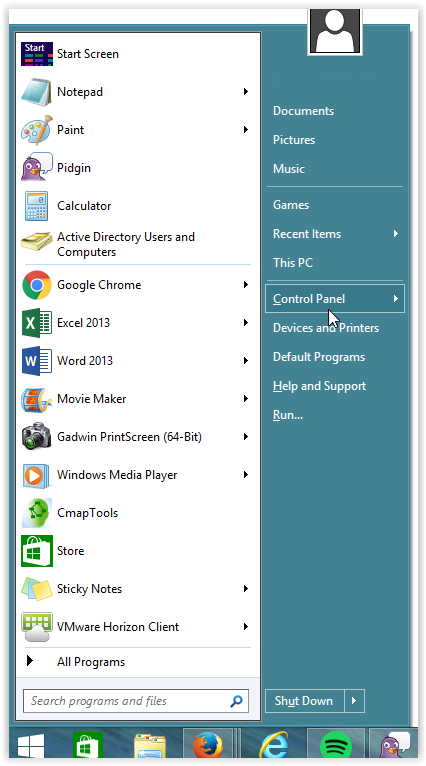Expand Word 2013's jump list arrow
The height and width of the screenshot is (766, 426).
[246, 361]
